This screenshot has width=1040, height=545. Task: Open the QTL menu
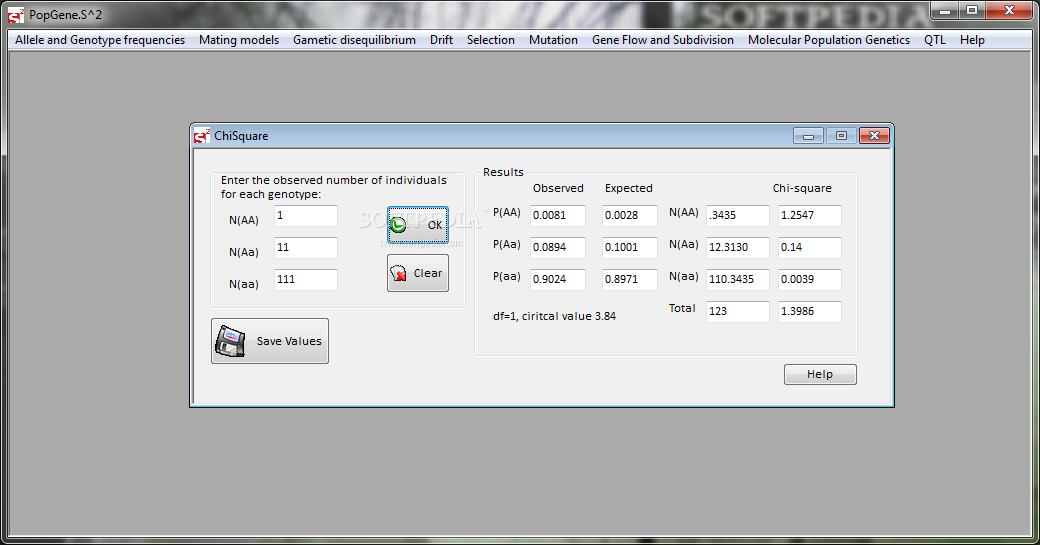935,40
